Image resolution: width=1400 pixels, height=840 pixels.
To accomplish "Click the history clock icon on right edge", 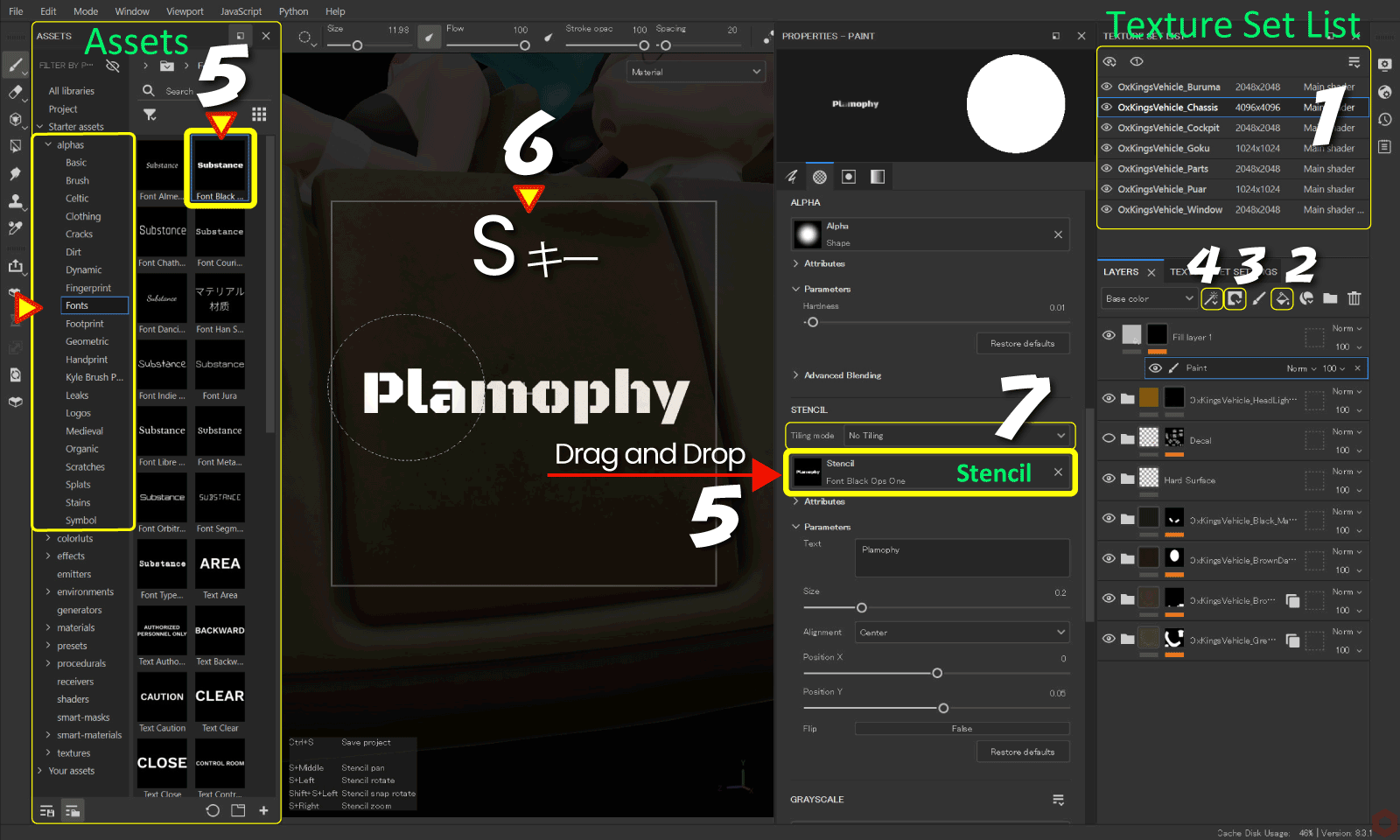I will (1384, 119).
